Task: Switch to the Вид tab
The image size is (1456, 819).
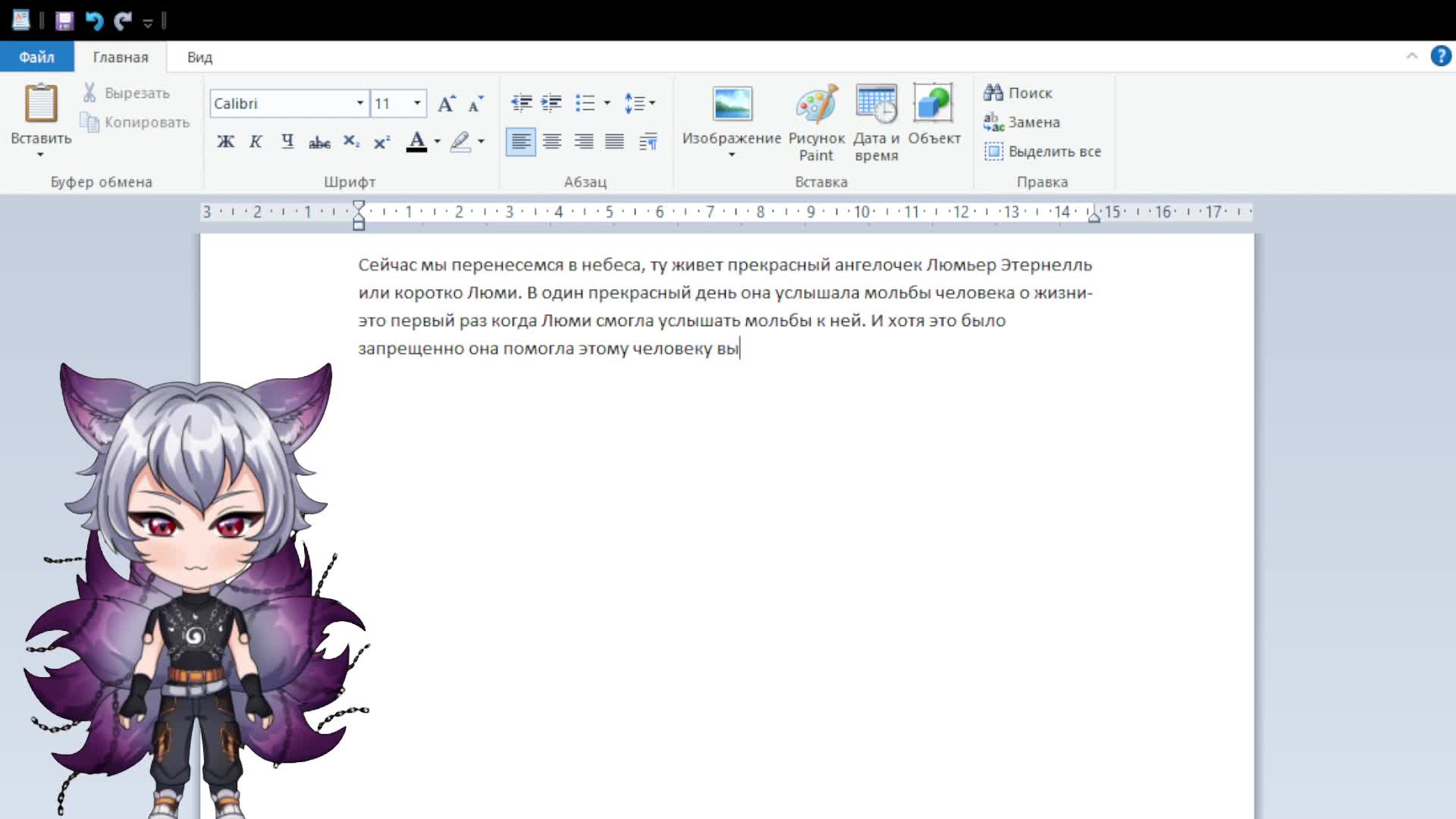Action: (x=199, y=57)
